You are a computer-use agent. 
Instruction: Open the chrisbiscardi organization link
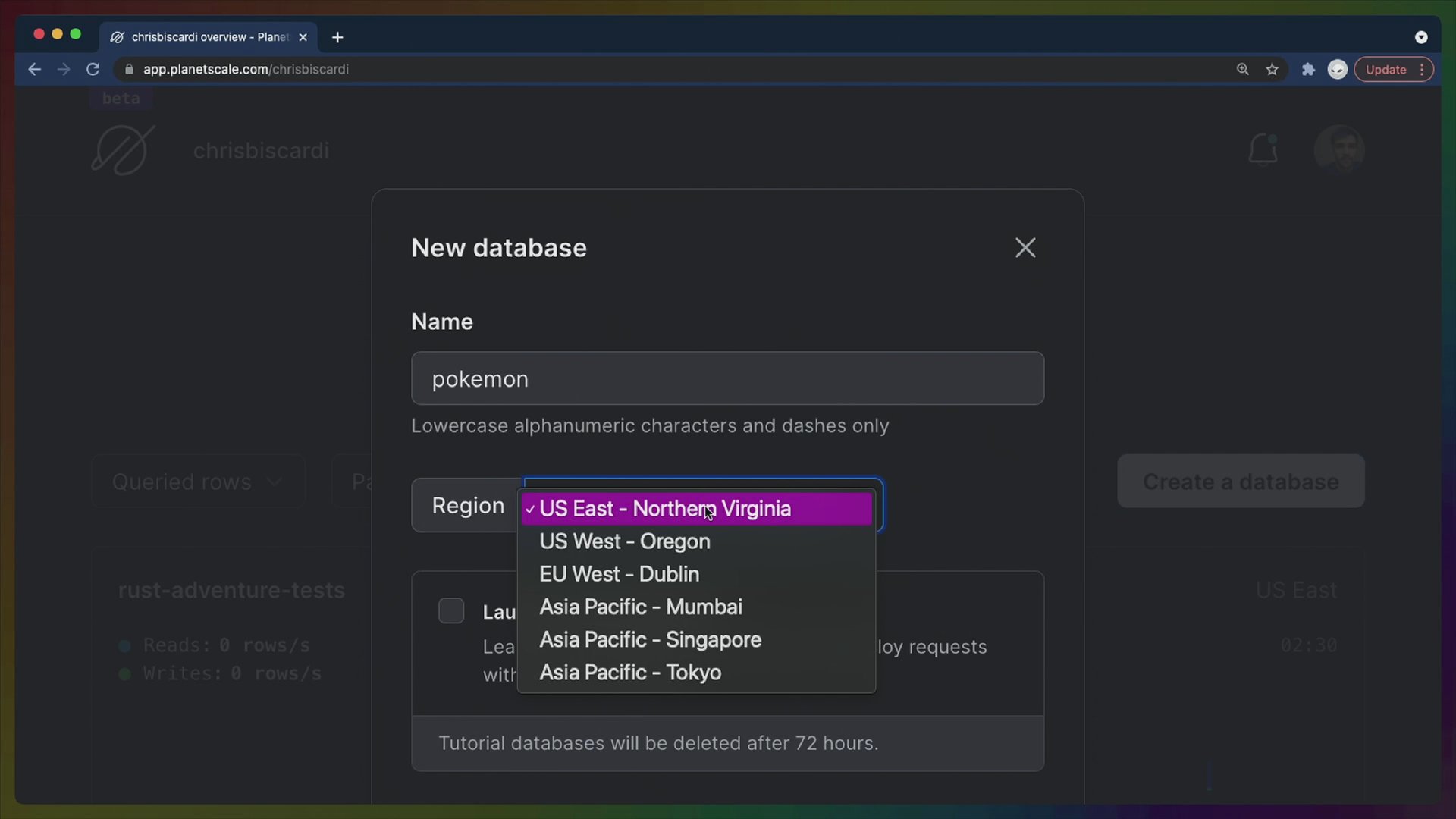(x=261, y=150)
